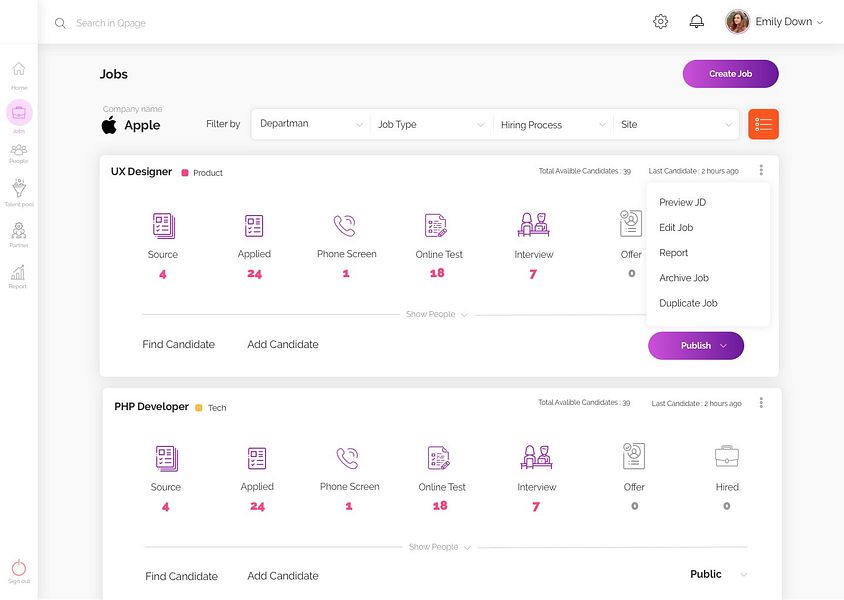Go to People in the sidebar
The width and height of the screenshot is (844, 600).
pyautogui.click(x=19, y=151)
